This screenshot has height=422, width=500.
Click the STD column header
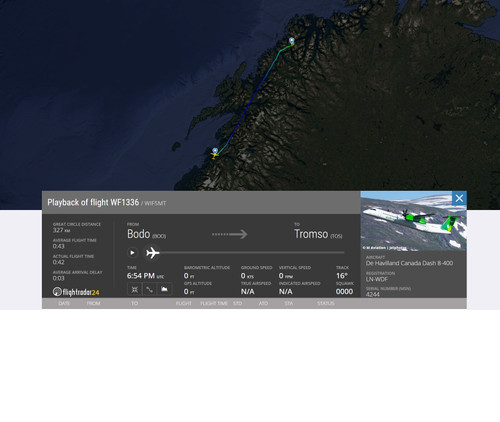[237, 303]
